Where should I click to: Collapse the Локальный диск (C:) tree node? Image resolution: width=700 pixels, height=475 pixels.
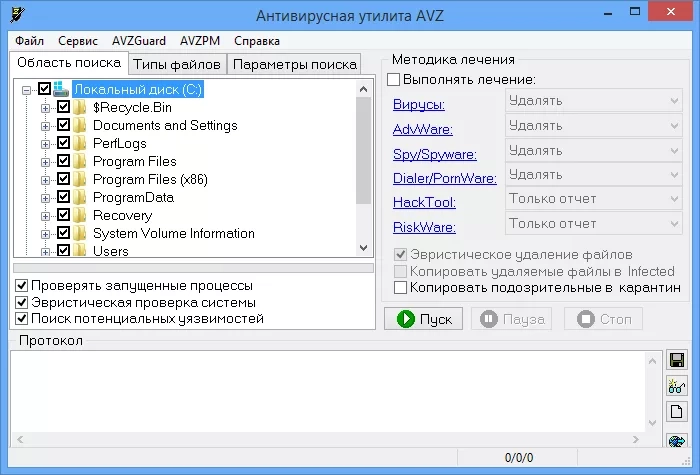pyautogui.click(x=26, y=90)
